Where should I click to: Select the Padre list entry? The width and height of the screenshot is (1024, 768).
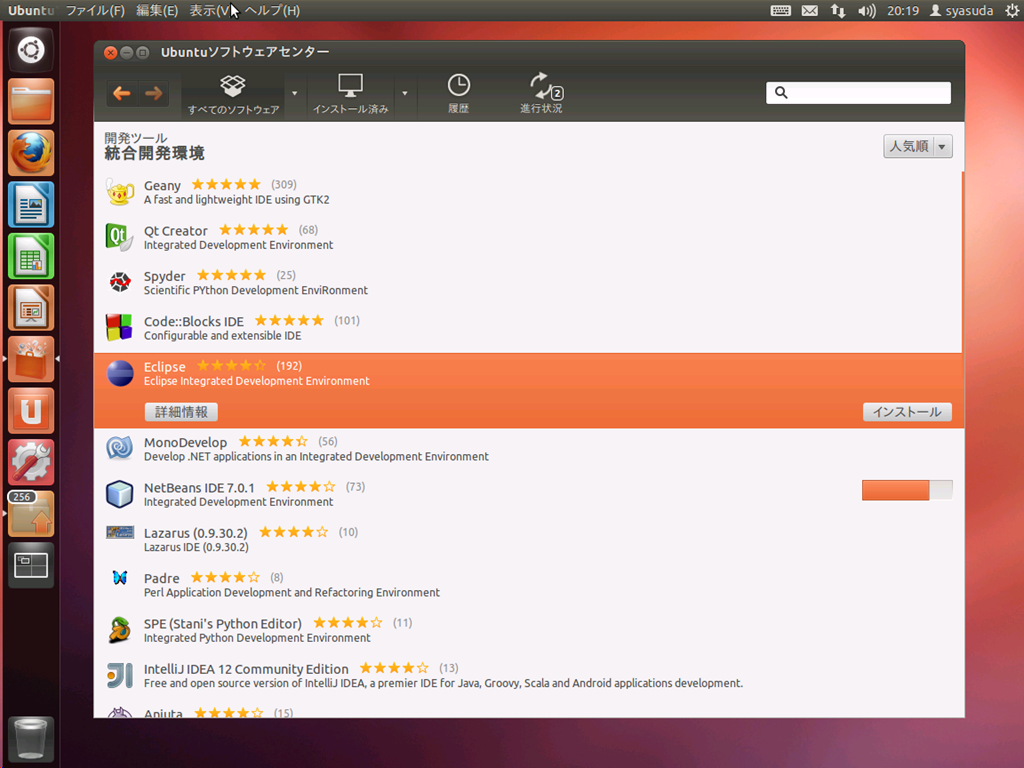click(x=528, y=584)
